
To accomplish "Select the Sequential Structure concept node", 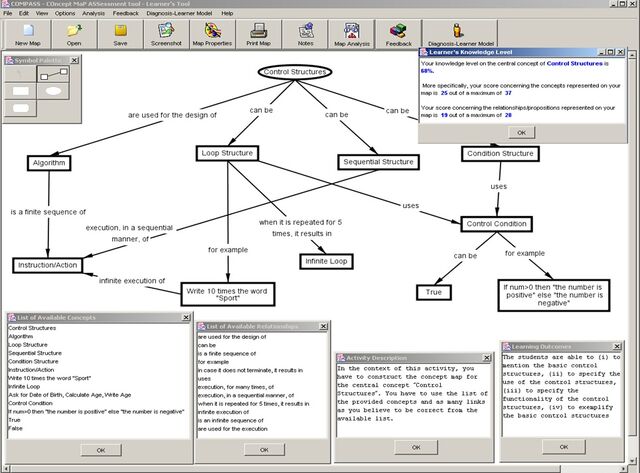I will tap(378, 162).
